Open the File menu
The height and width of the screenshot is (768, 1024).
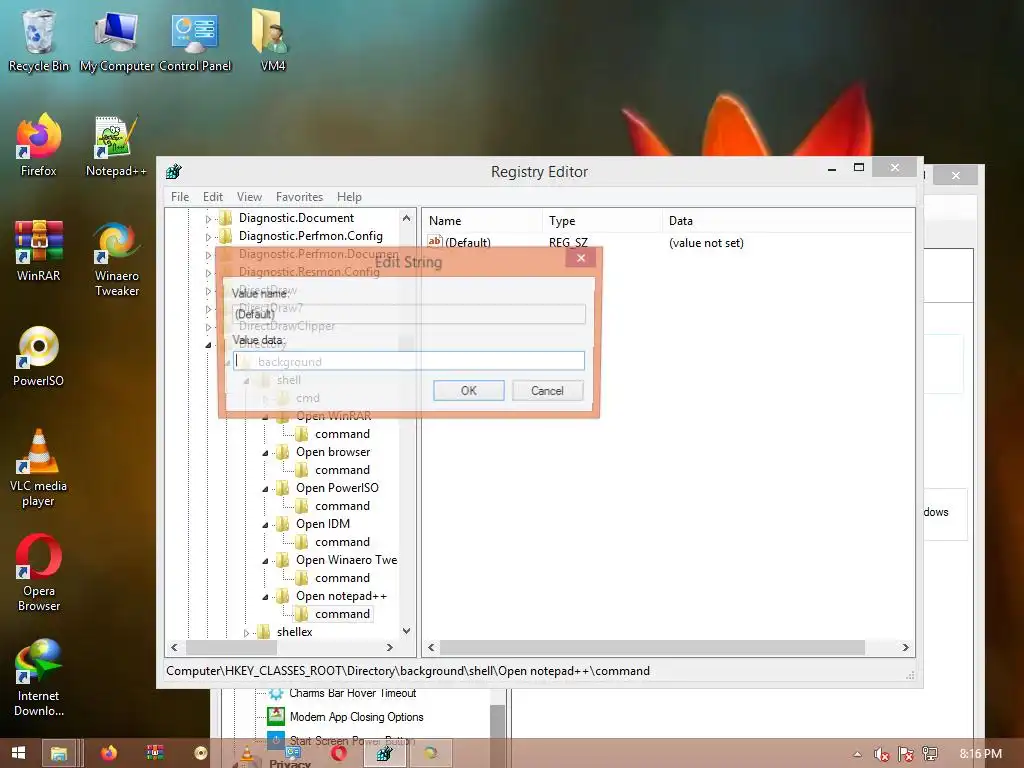pos(180,197)
